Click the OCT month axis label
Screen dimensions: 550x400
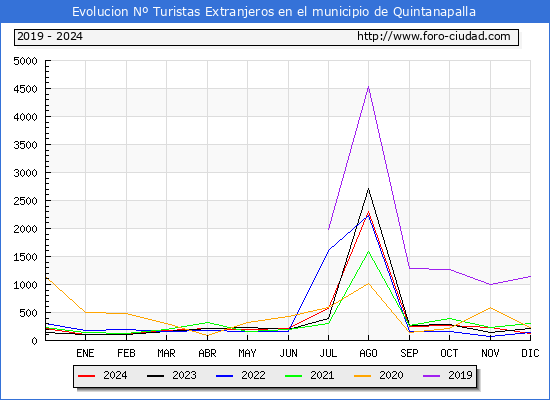[449, 353]
